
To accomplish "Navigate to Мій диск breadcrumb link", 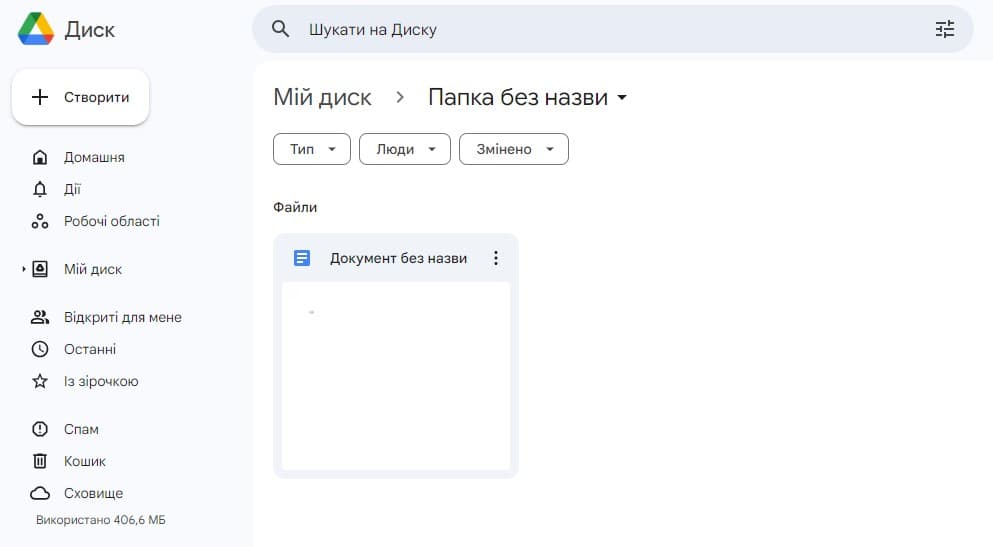I will pos(322,97).
